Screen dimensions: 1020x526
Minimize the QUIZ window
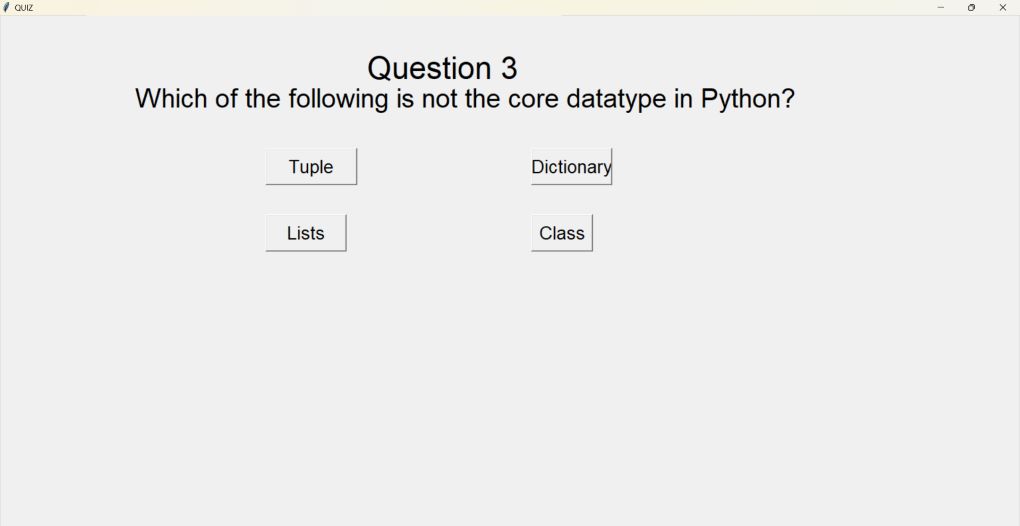coord(940,8)
